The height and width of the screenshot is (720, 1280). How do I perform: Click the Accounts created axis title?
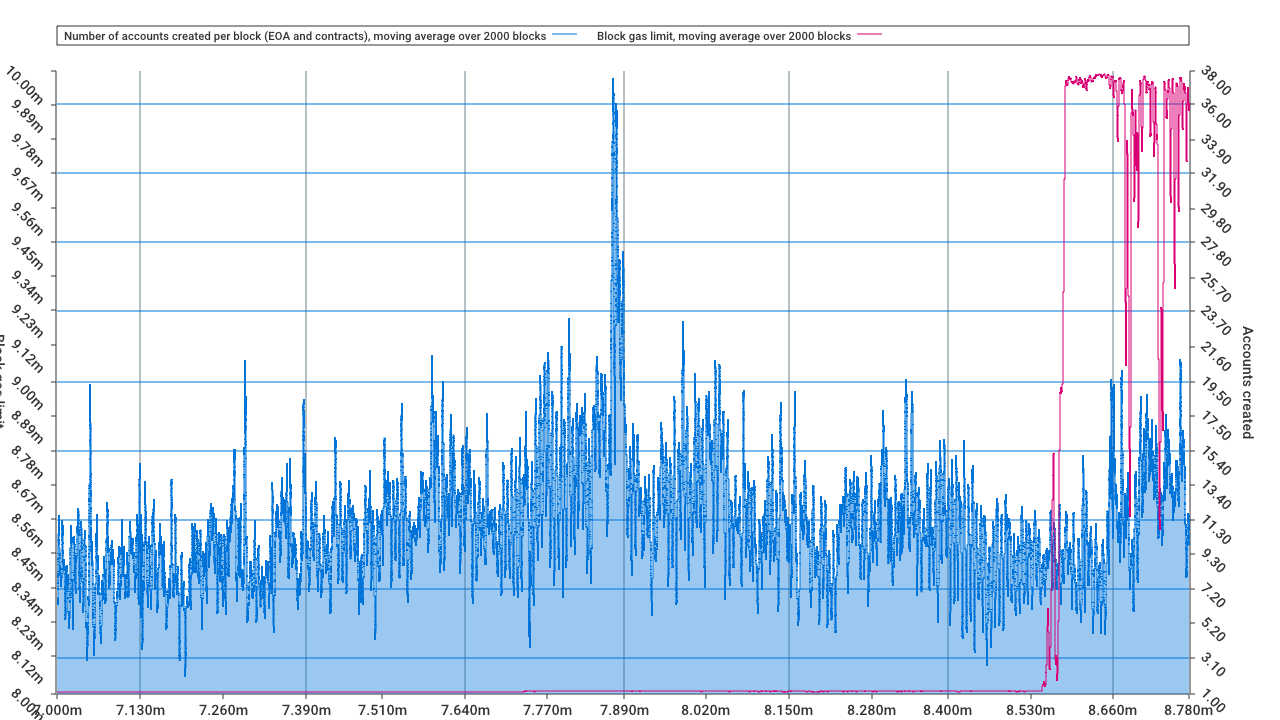tap(1246, 382)
